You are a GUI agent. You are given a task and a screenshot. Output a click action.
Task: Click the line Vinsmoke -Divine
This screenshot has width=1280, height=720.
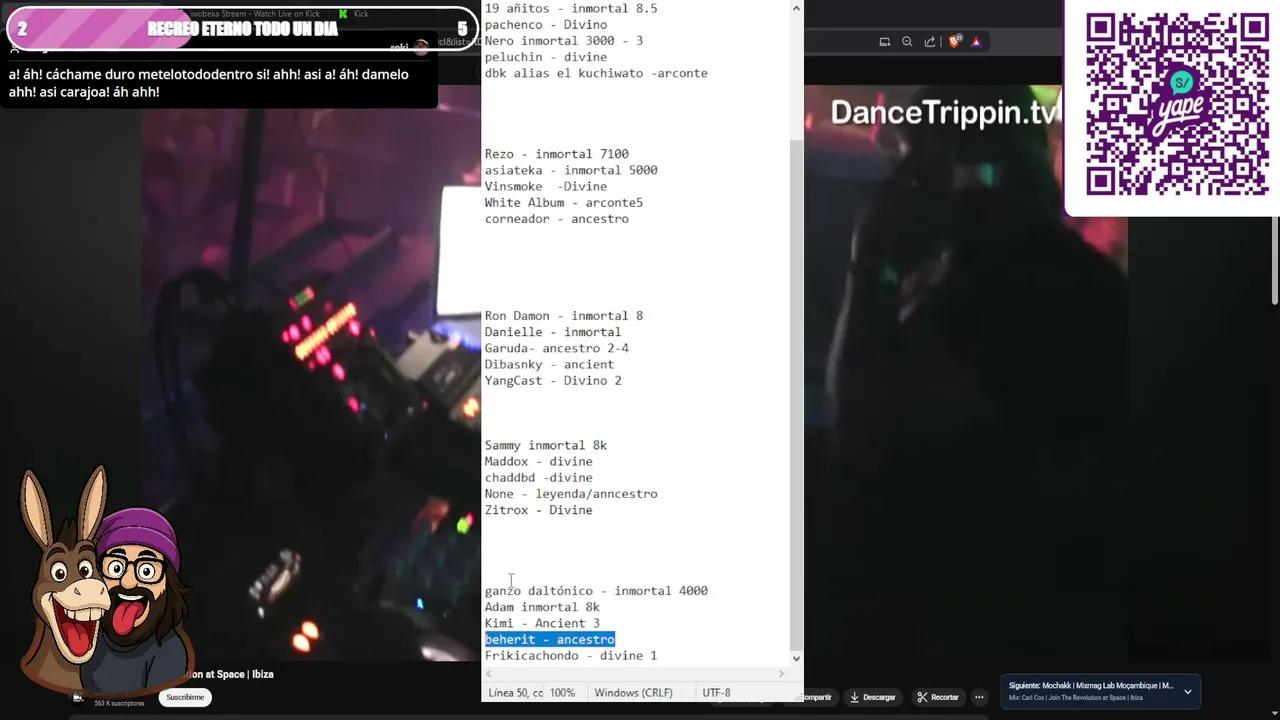546,186
